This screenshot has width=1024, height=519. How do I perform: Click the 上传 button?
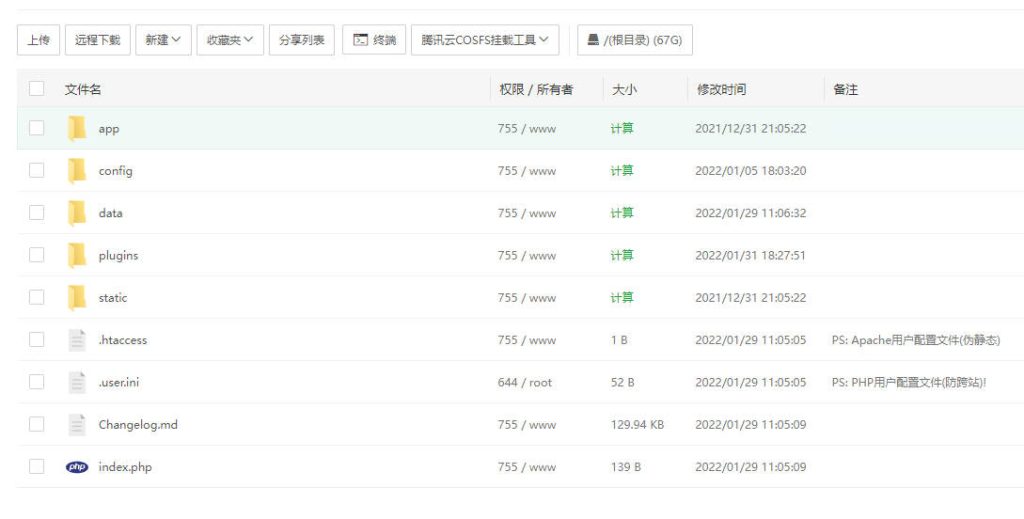point(39,40)
